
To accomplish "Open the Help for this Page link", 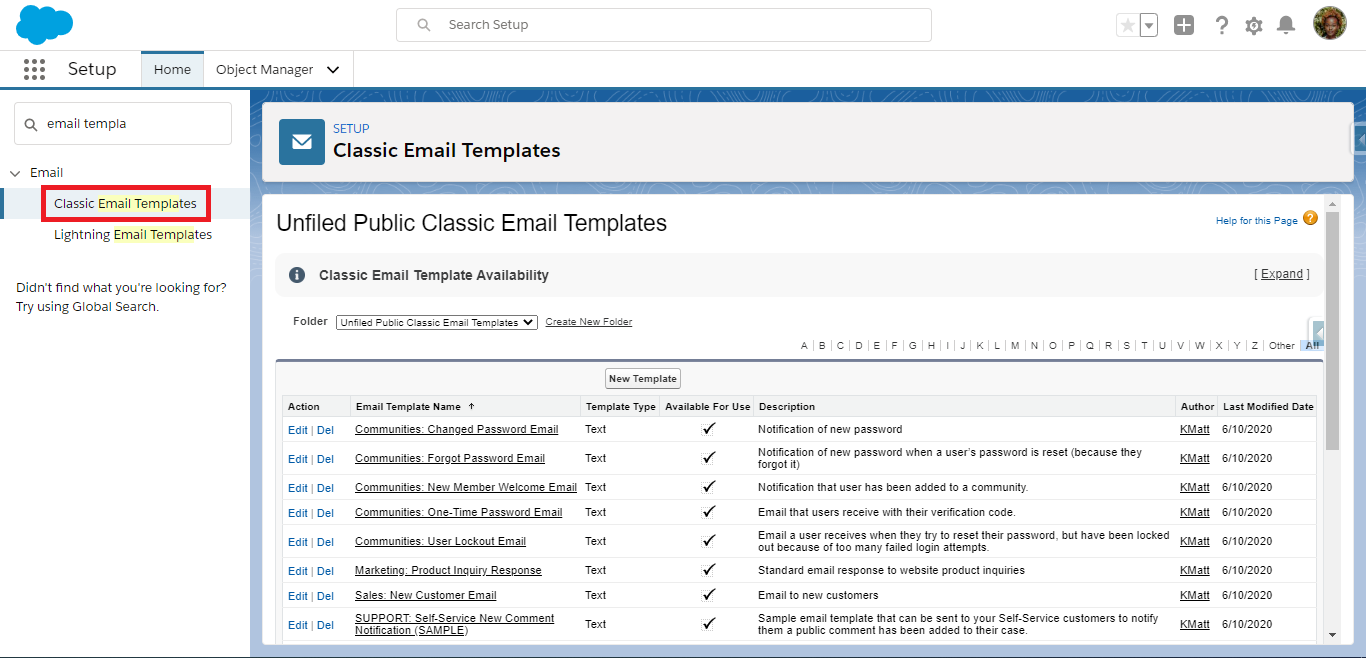I will pos(1256,221).
